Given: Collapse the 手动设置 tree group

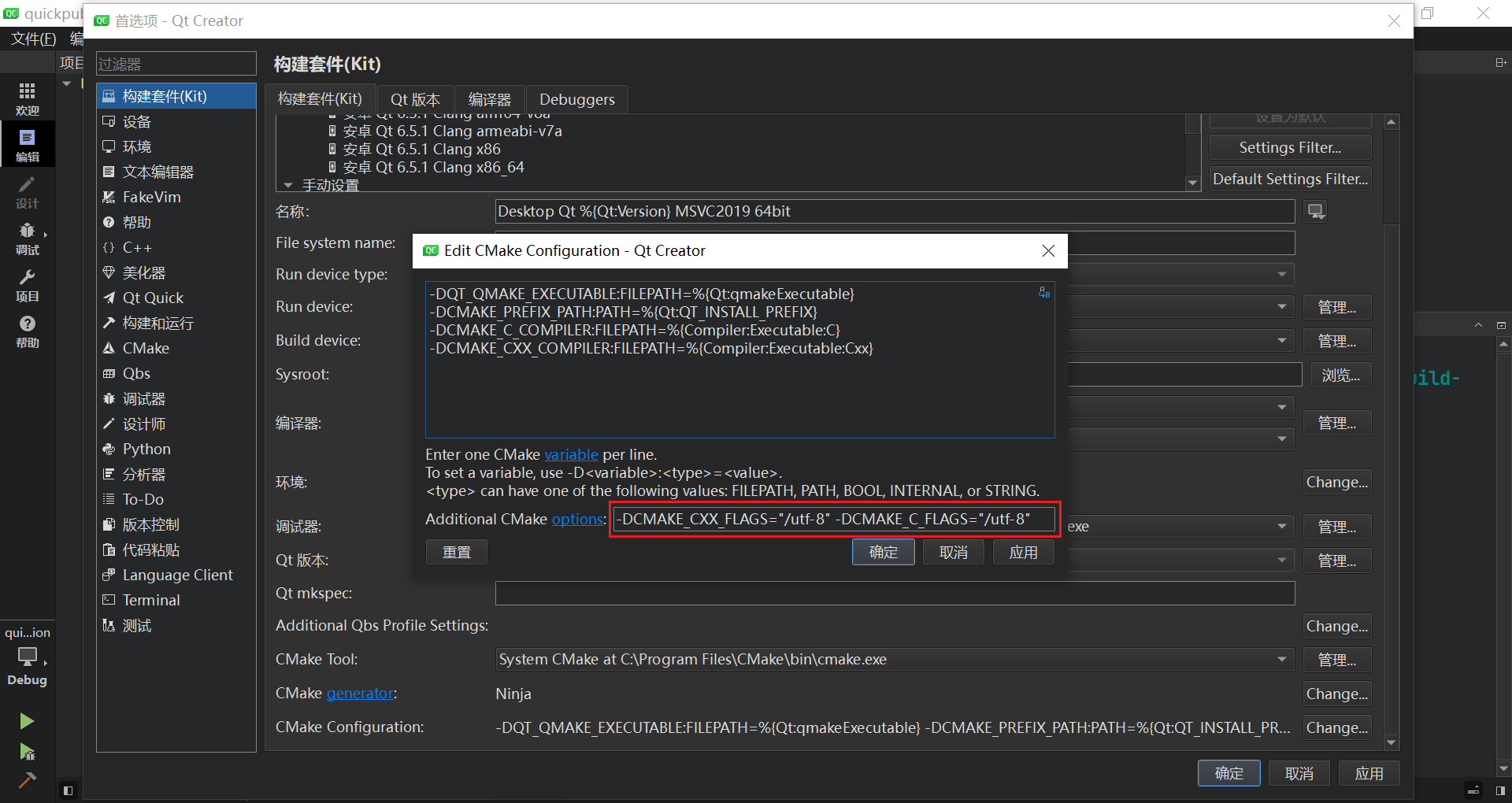Looking at the screenshot, I should click(x=288, y=185).
